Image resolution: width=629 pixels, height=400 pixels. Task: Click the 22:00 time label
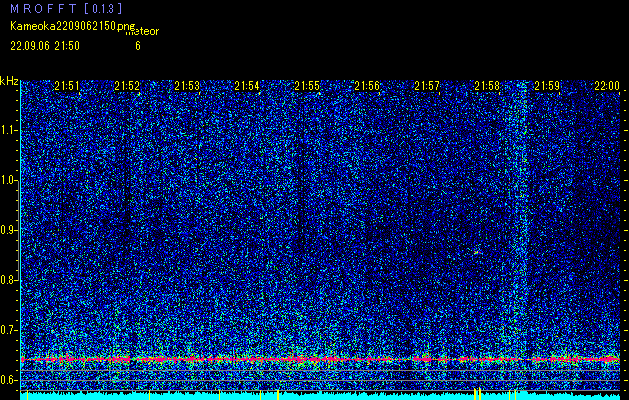607,86
